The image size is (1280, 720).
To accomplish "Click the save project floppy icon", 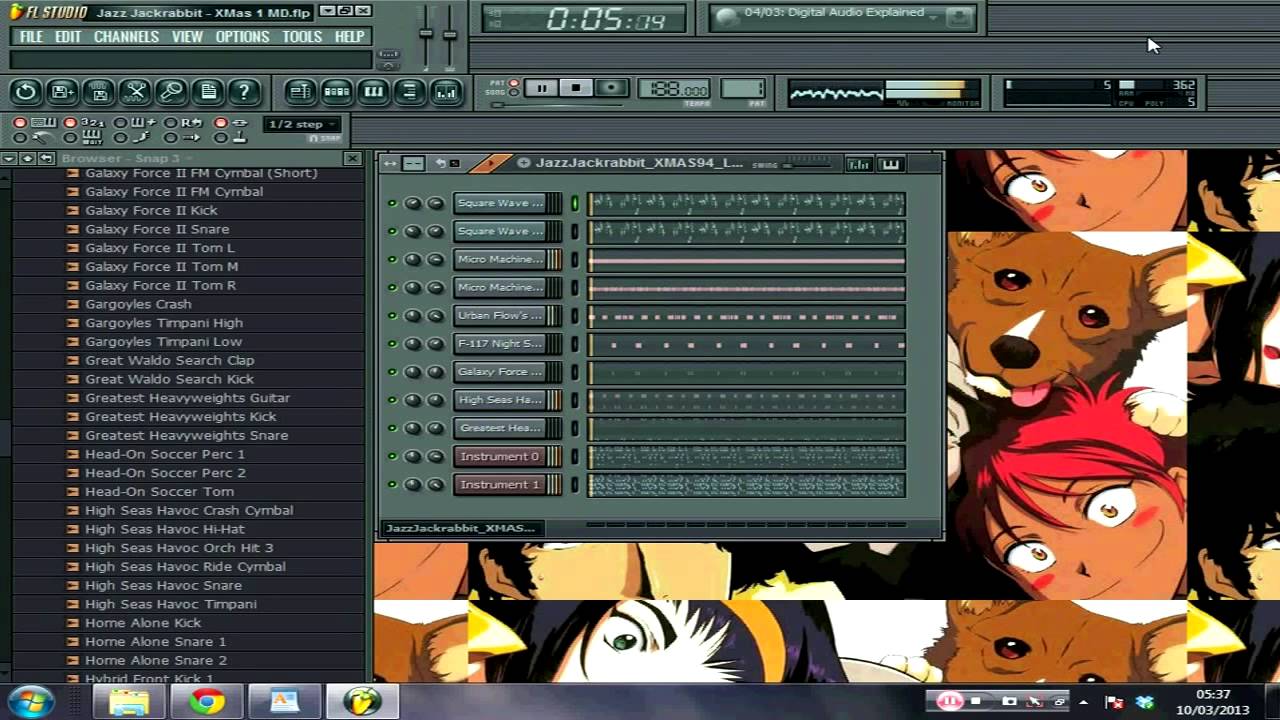I will click(x=99, y=92).
